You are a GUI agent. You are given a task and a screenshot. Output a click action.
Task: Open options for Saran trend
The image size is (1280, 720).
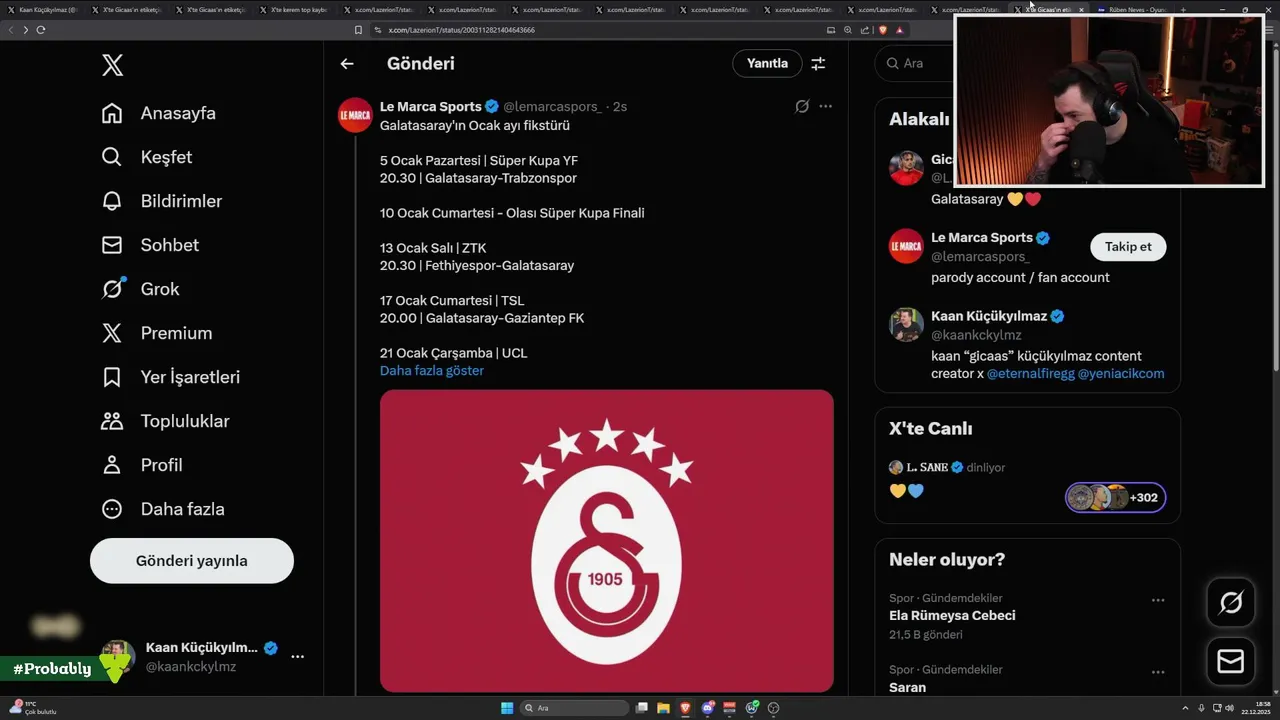click(x=1158, y=672)
